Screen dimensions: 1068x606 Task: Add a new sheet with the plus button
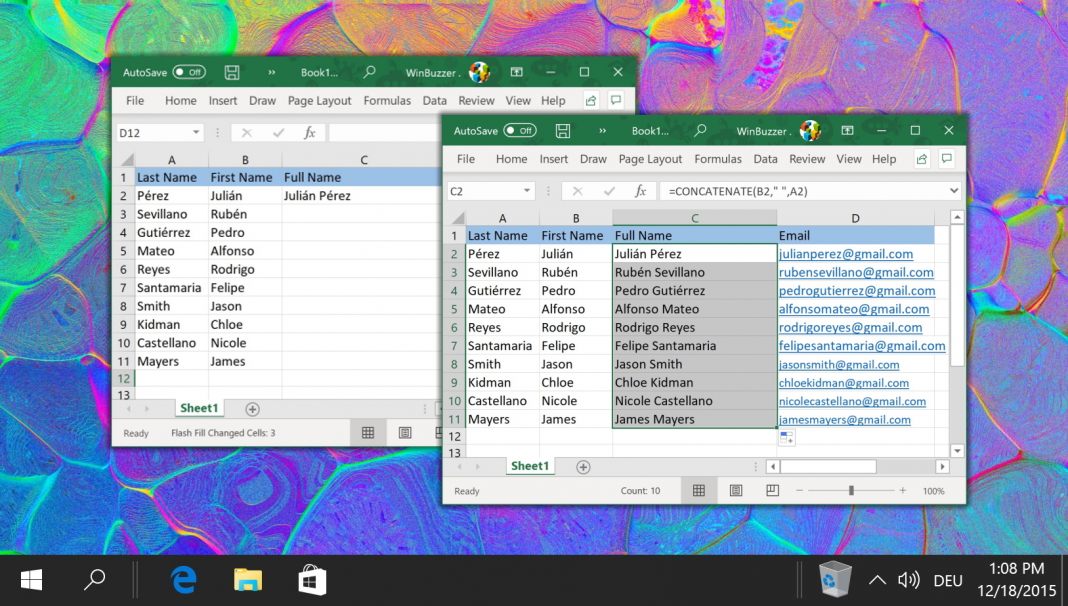click(x=582, y=466)
